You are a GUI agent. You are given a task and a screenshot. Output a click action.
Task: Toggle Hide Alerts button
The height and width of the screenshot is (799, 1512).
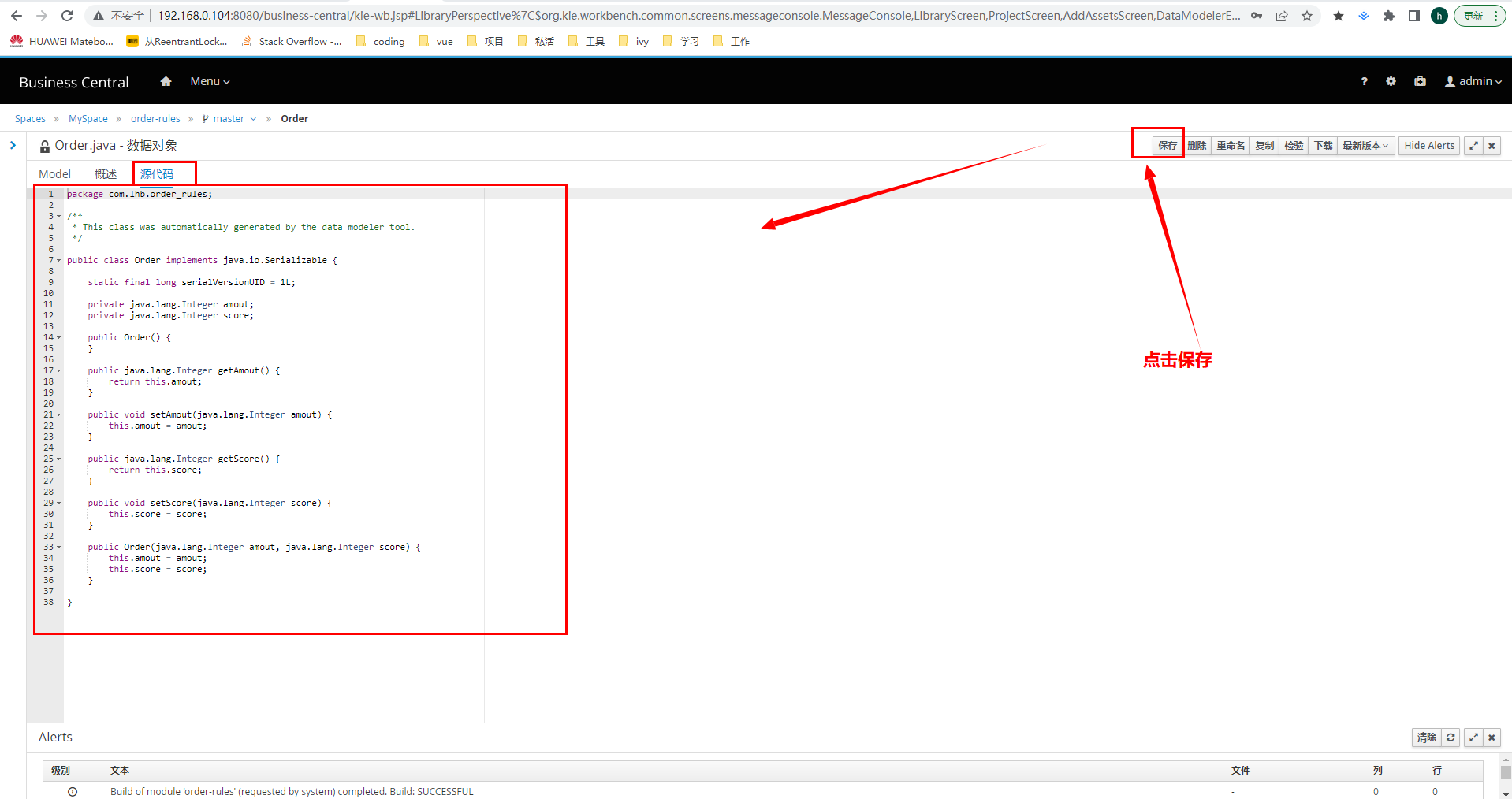pos(1428,146)
